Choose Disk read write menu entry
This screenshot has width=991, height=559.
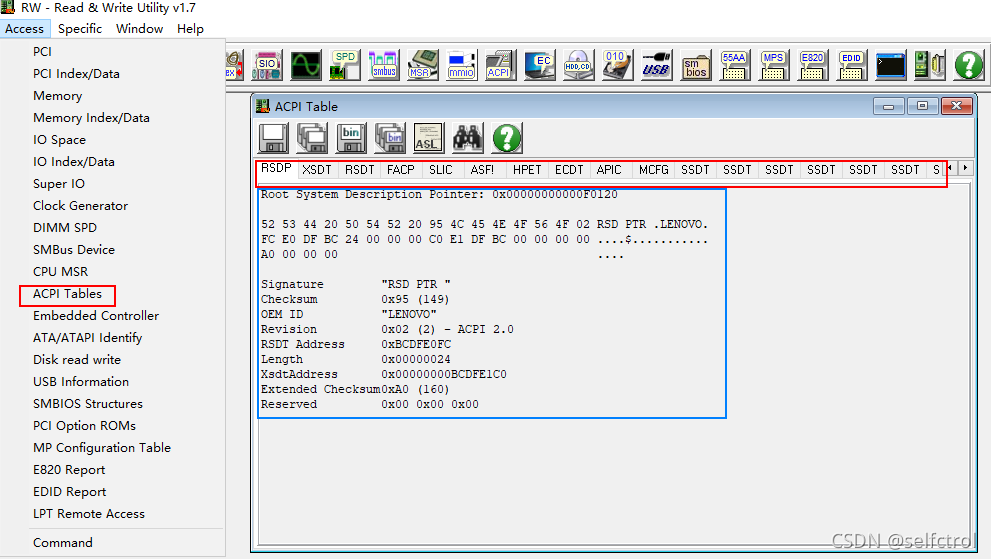tap(77, 360)
